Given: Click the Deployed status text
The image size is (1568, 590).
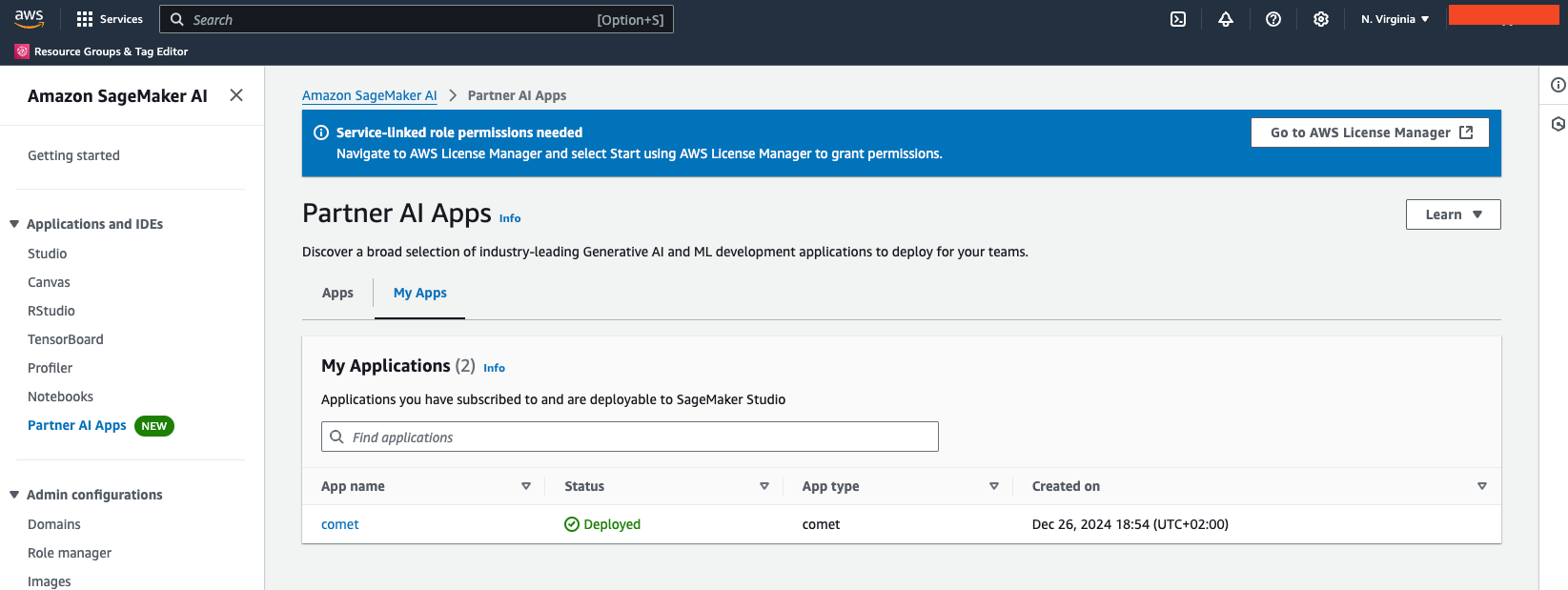Looking at the screenshot, I should click(x=612, y=524).
